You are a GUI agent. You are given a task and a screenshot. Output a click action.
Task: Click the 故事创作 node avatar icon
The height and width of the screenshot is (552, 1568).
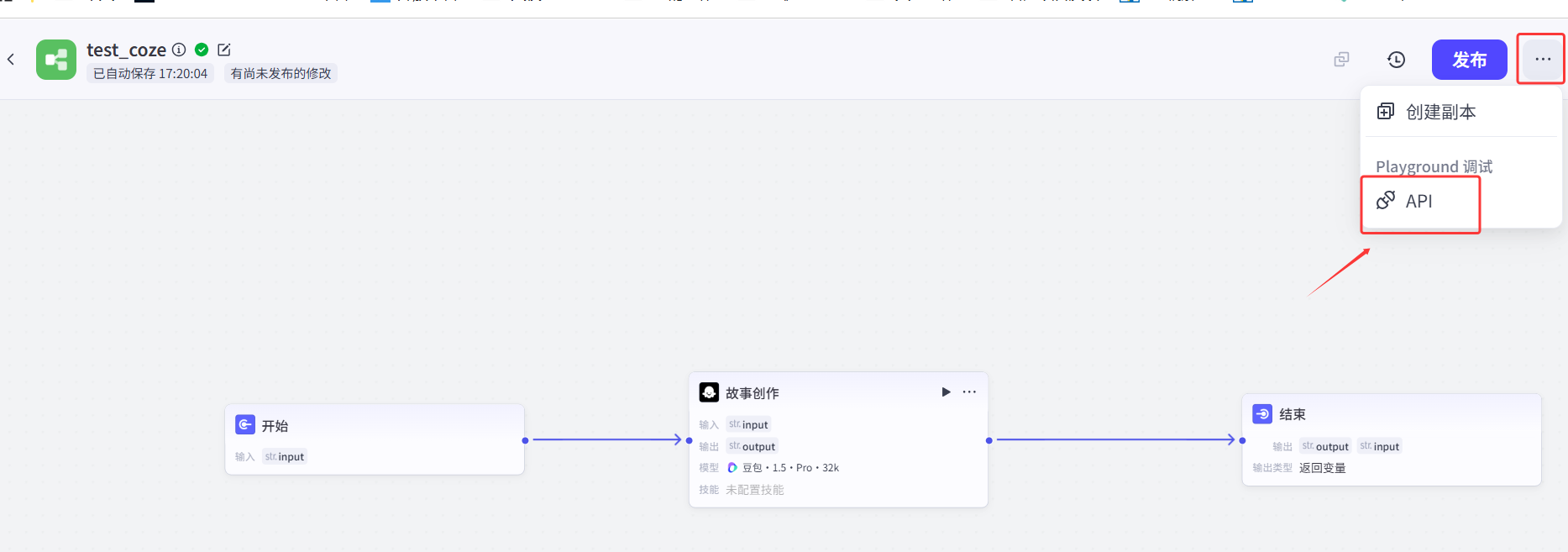coord(709,392)
